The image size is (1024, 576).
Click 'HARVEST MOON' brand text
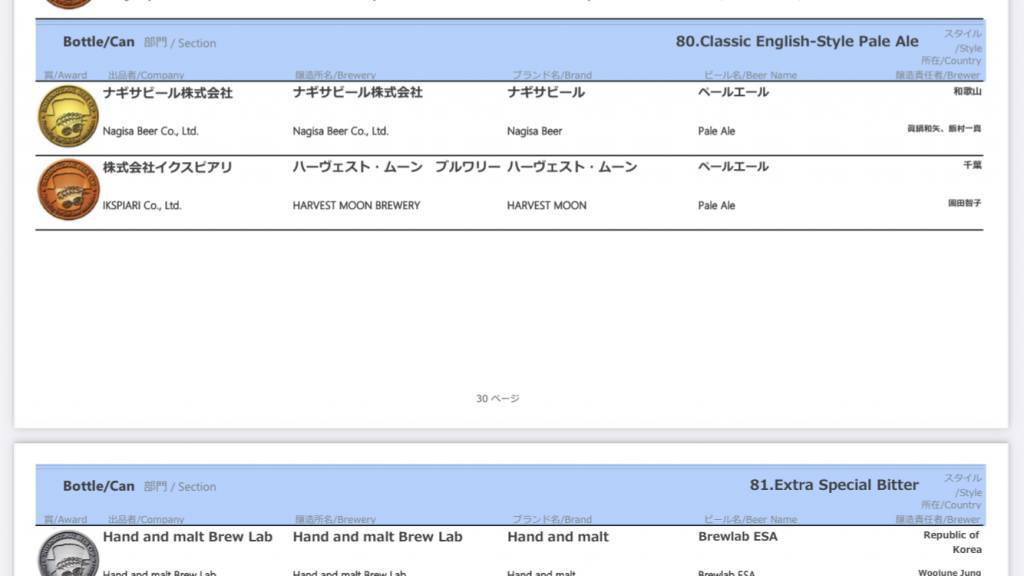(x=547, y=206)
